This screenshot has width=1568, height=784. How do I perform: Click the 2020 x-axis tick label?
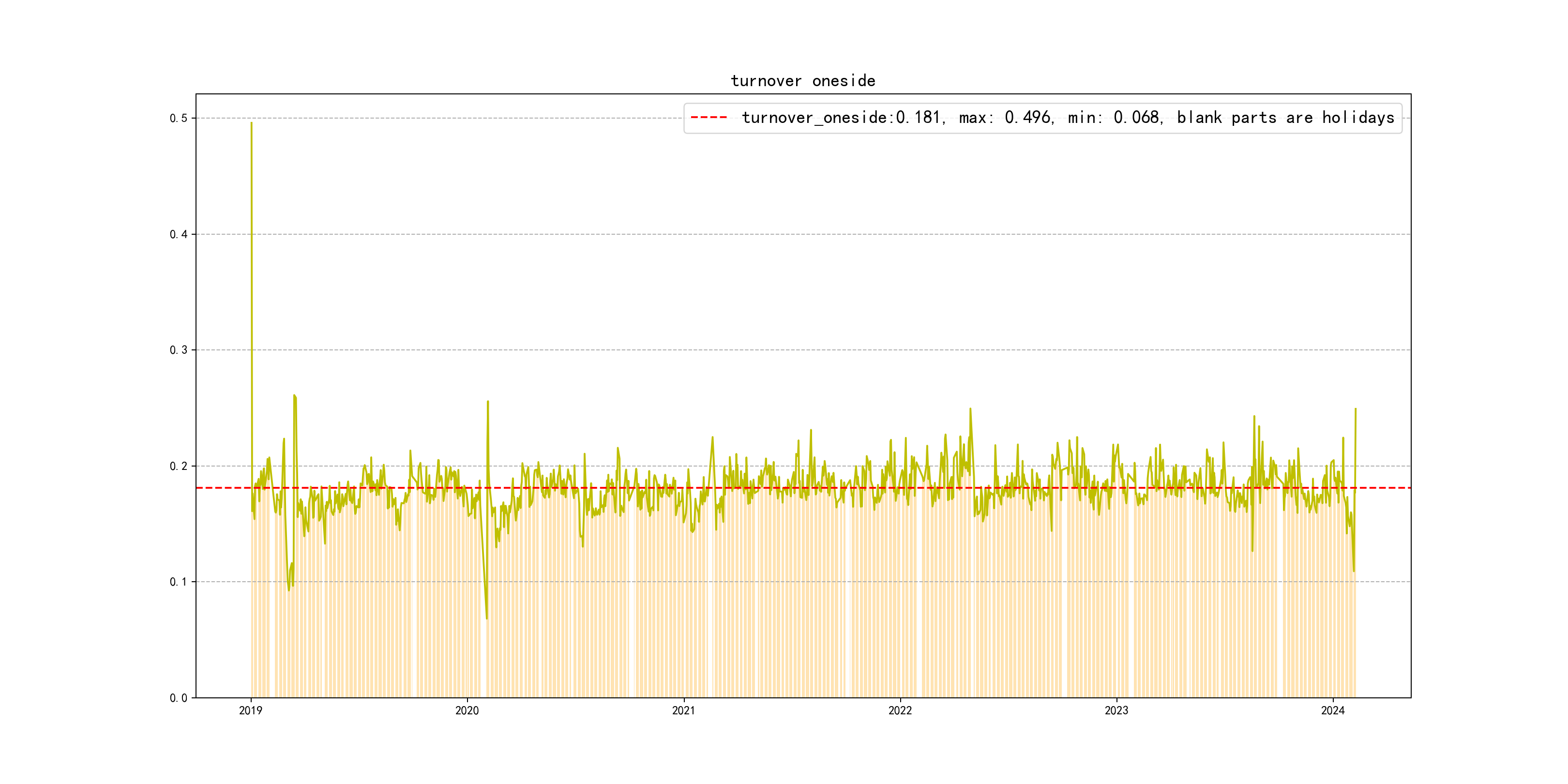[x=467, y=710]
